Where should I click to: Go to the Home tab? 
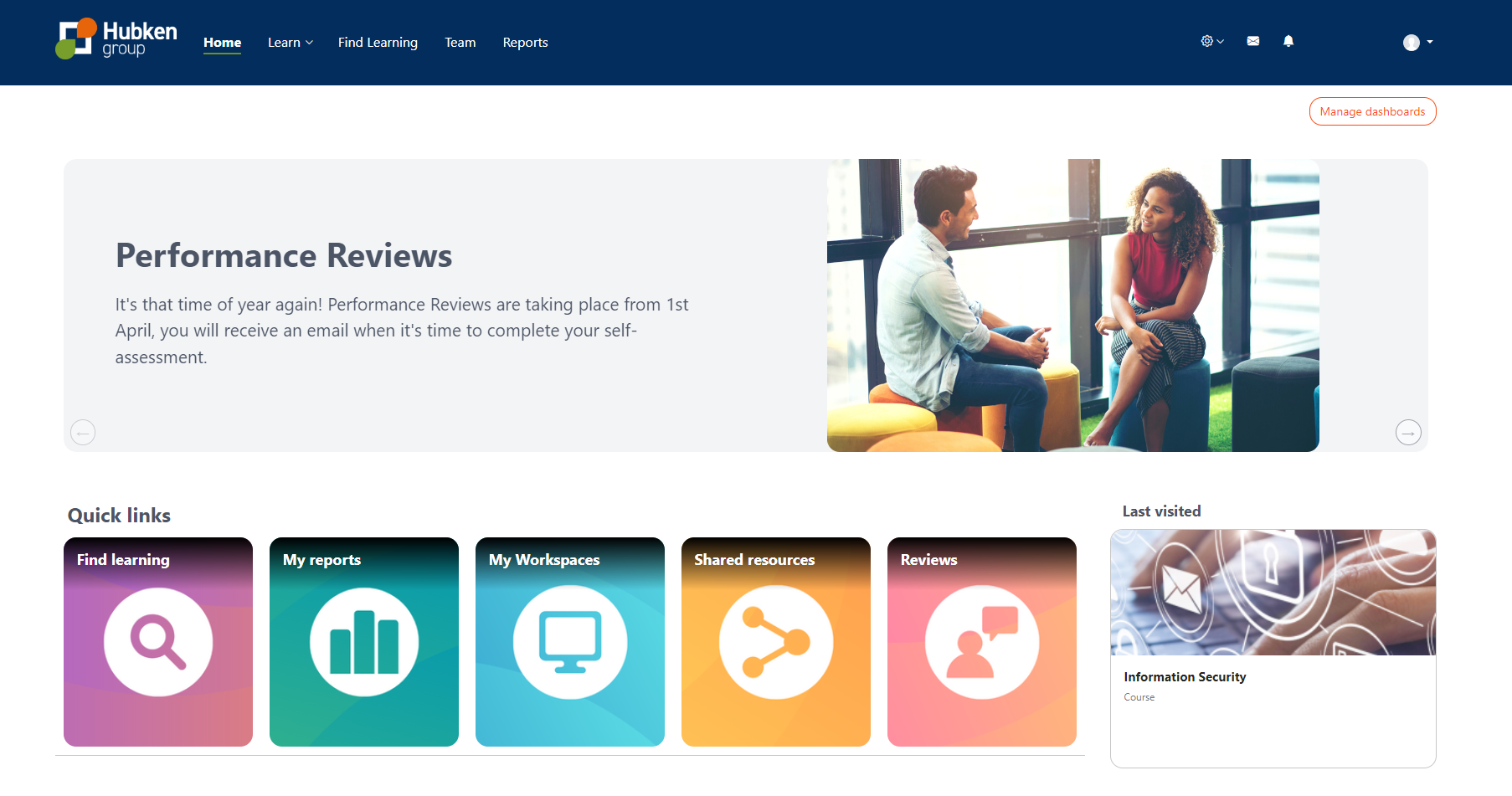tap(222, 42)
